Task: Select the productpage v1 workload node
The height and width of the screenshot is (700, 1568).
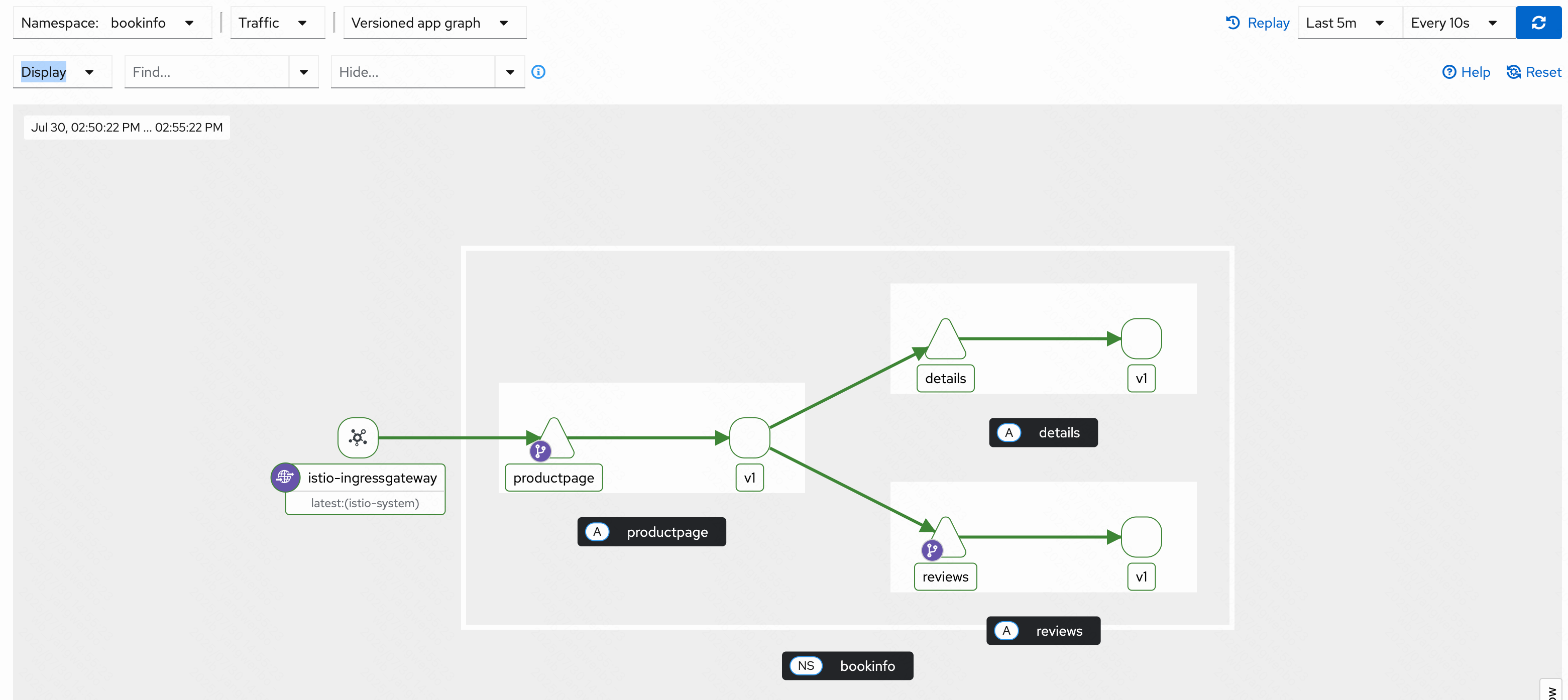Action: coord(749,437)
